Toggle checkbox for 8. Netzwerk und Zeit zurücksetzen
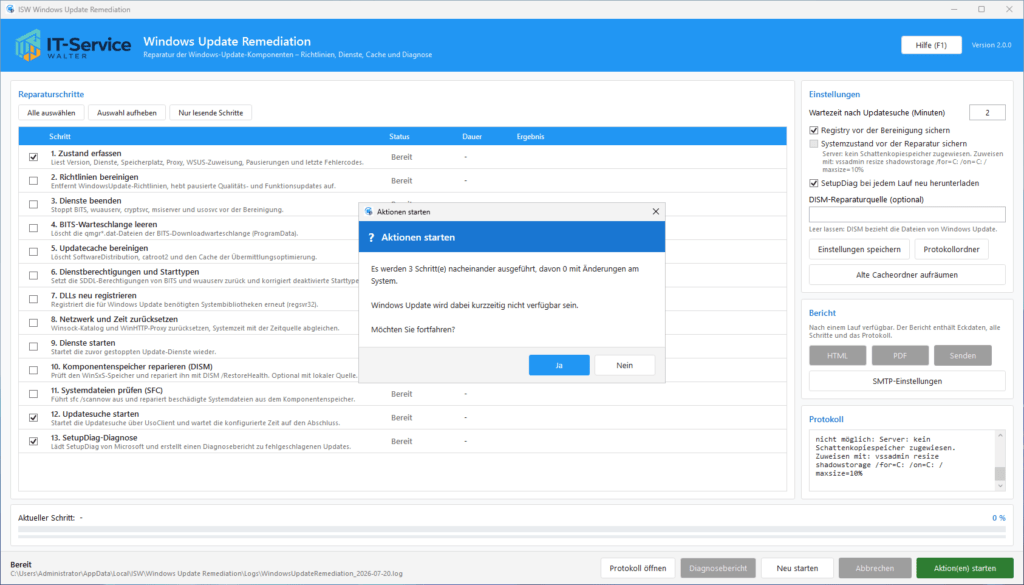The image size is (1024, 585). [x=33, y=323]
